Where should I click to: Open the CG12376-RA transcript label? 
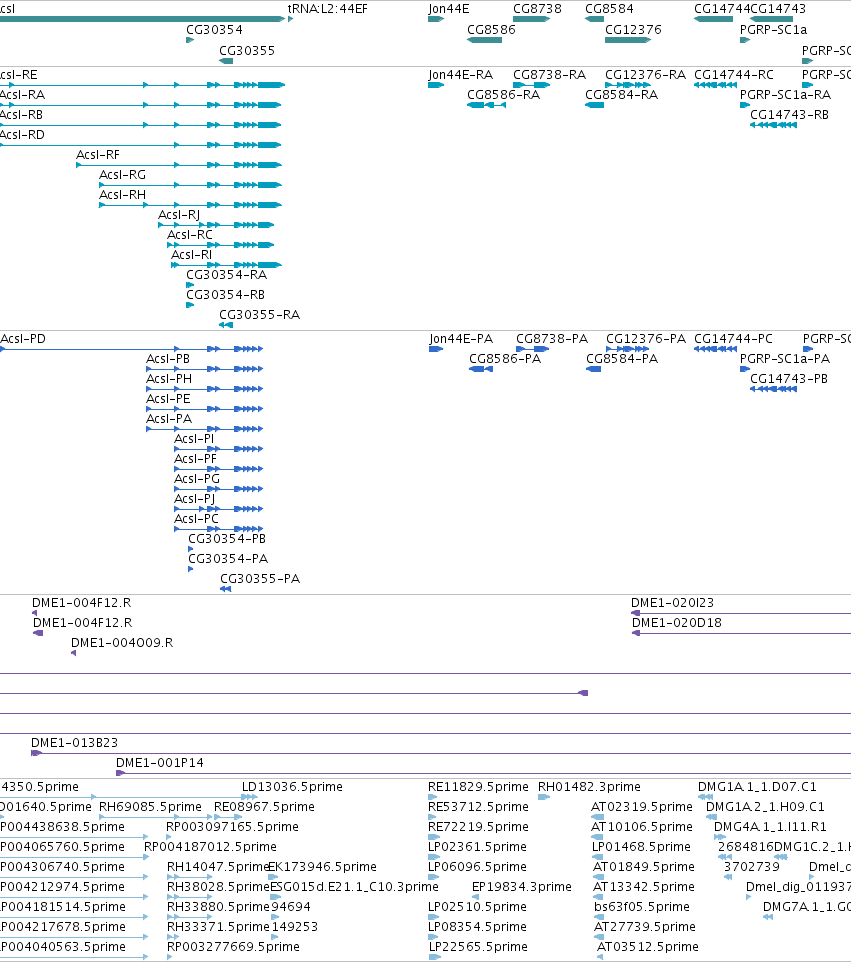645,75
